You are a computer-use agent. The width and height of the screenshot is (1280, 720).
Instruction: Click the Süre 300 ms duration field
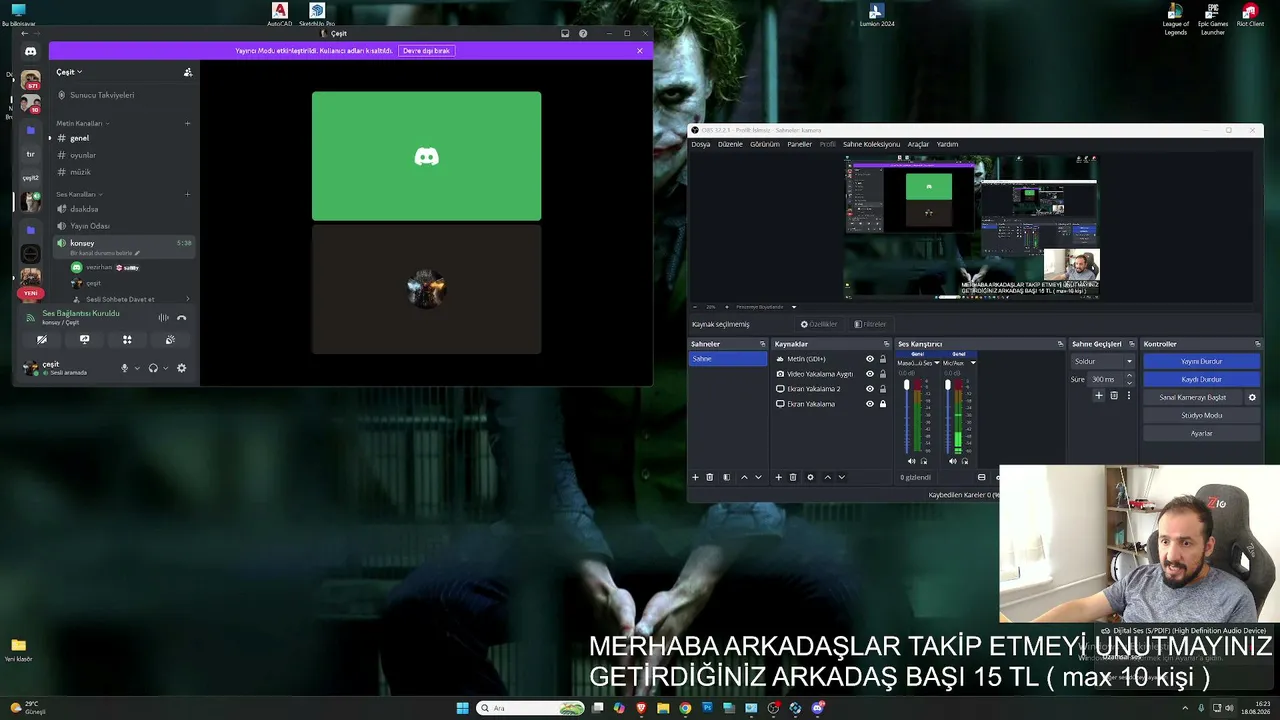[1106, 379]
